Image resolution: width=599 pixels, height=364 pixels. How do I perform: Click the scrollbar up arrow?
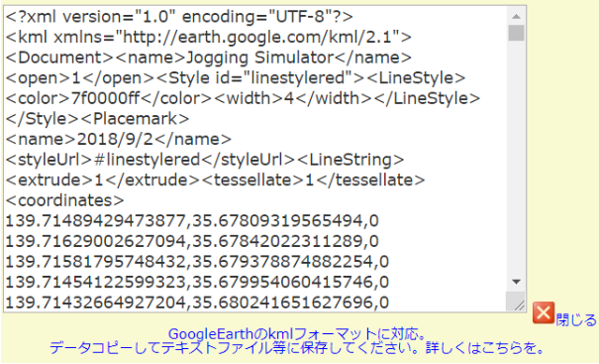coord(516,16)
